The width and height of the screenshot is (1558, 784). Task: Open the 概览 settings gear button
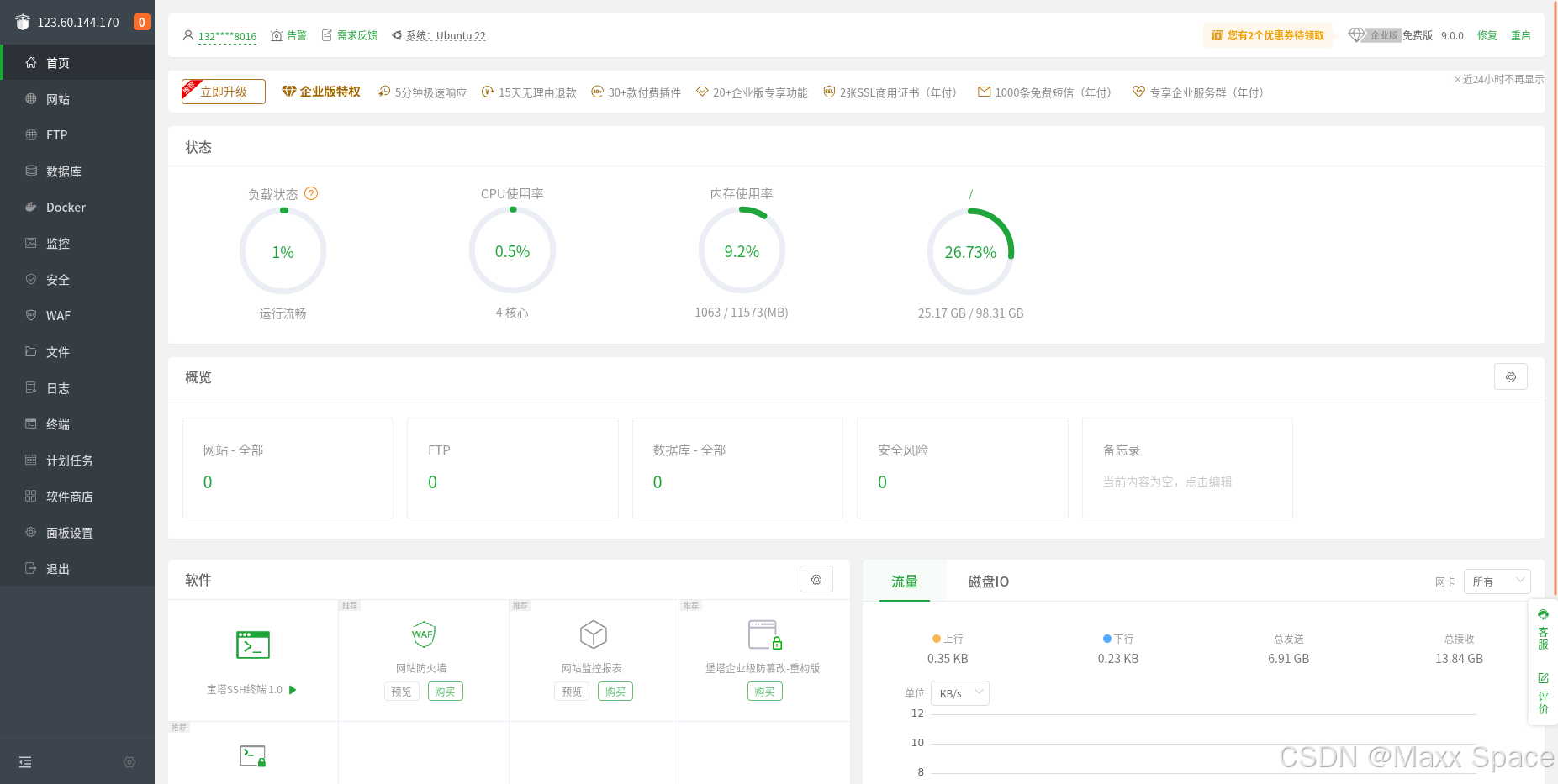tap(1511, 377)
